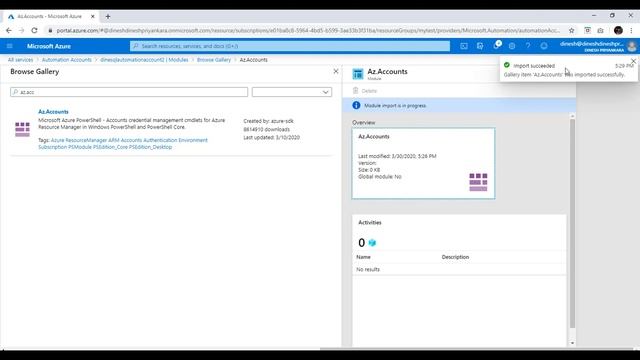
Task: Click the Name column header in Activities
Action: pyautogui.click(x=363, y=257)
